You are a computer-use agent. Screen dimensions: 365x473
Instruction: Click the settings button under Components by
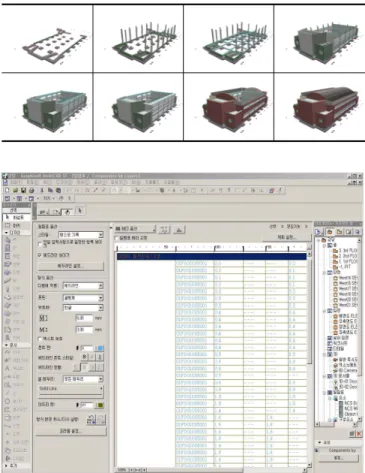coord(339,458)
